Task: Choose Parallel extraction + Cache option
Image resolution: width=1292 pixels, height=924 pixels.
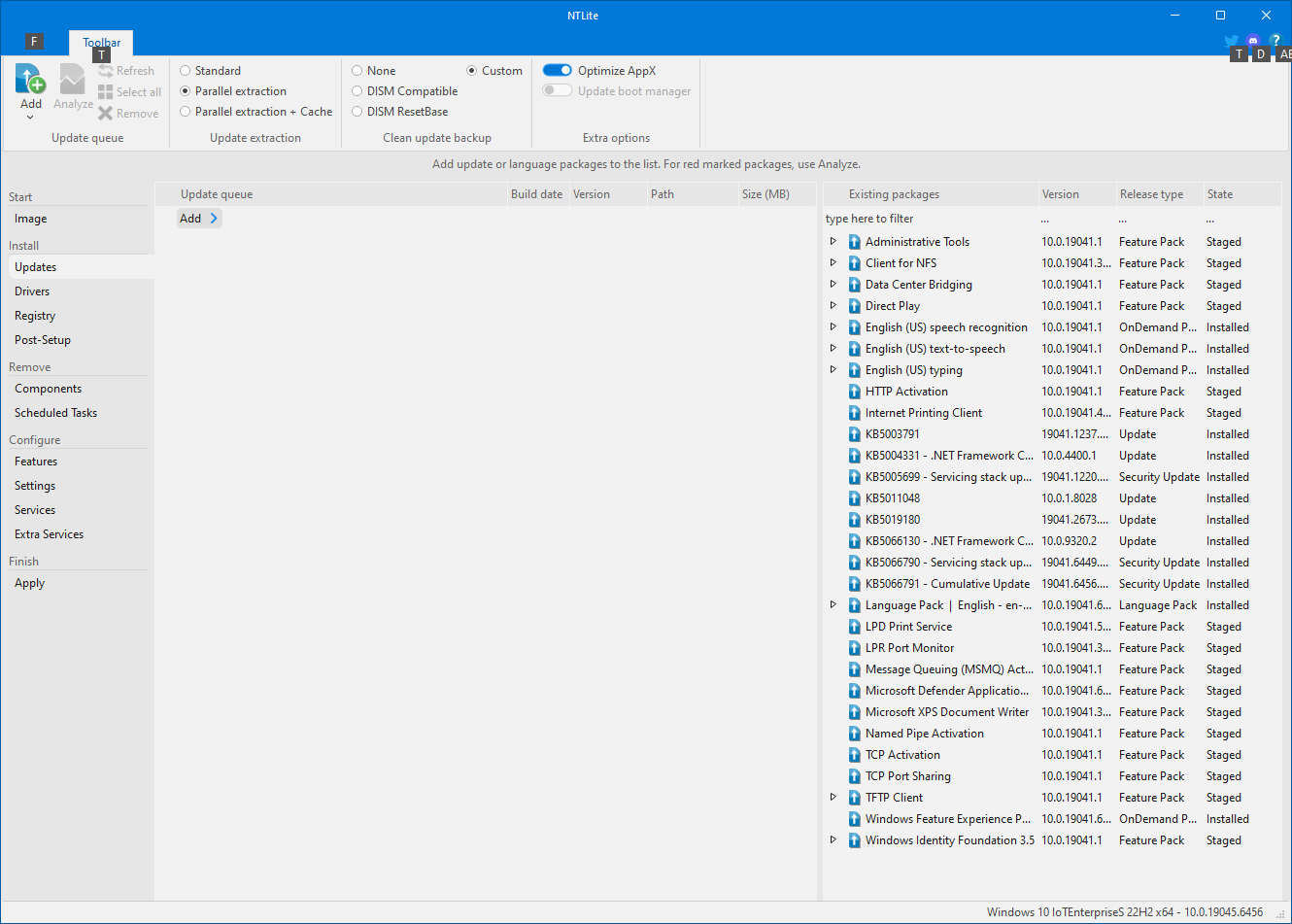Action: pos(185,112)
